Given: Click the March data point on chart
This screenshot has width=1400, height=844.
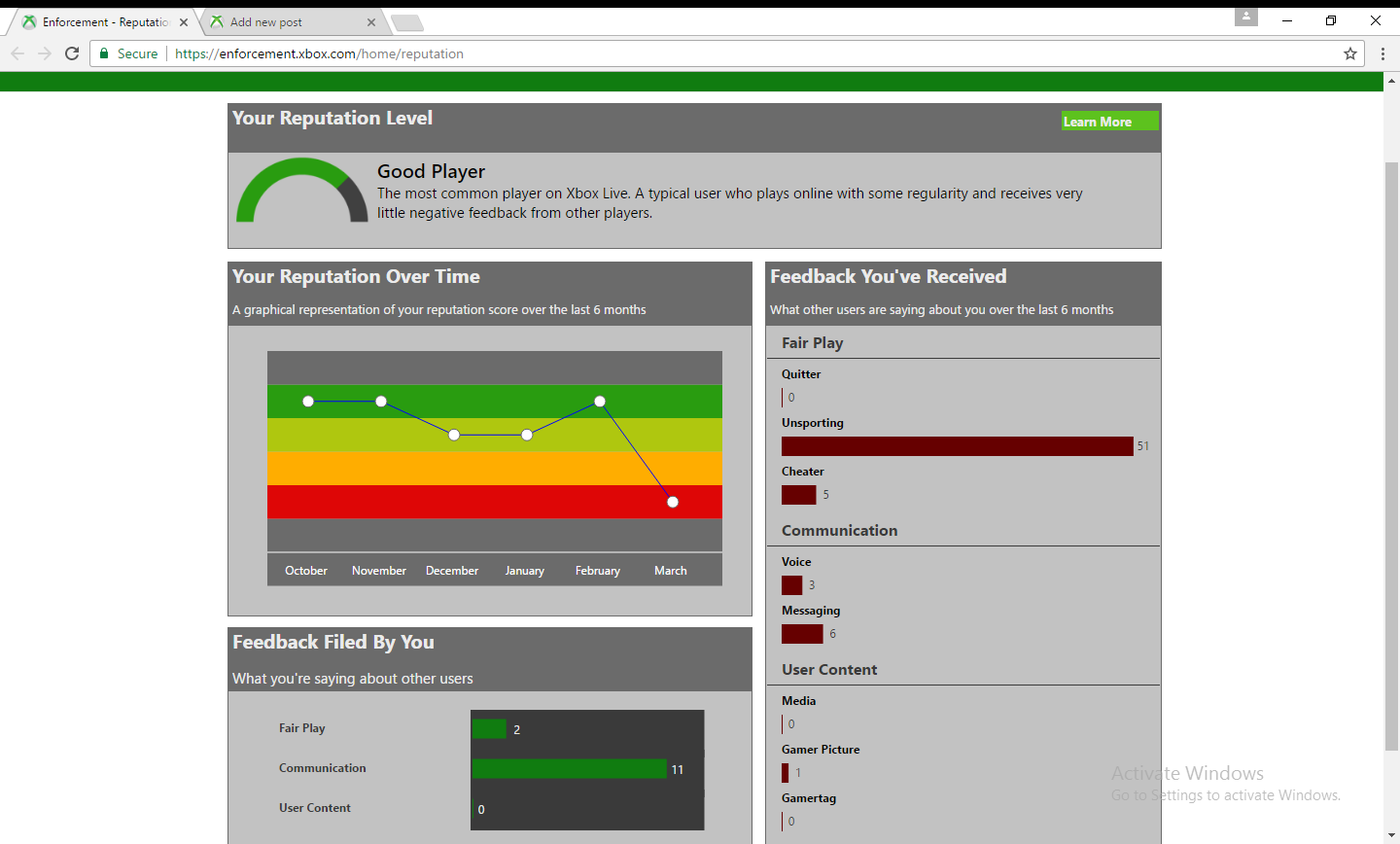Looking at the screenshot, I should 673,502.
